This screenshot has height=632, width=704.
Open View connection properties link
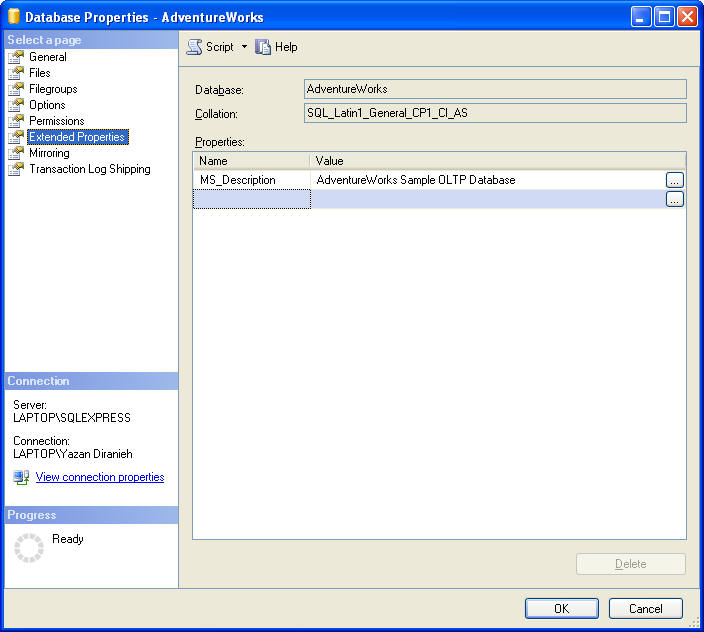click(x=100, y=477)
